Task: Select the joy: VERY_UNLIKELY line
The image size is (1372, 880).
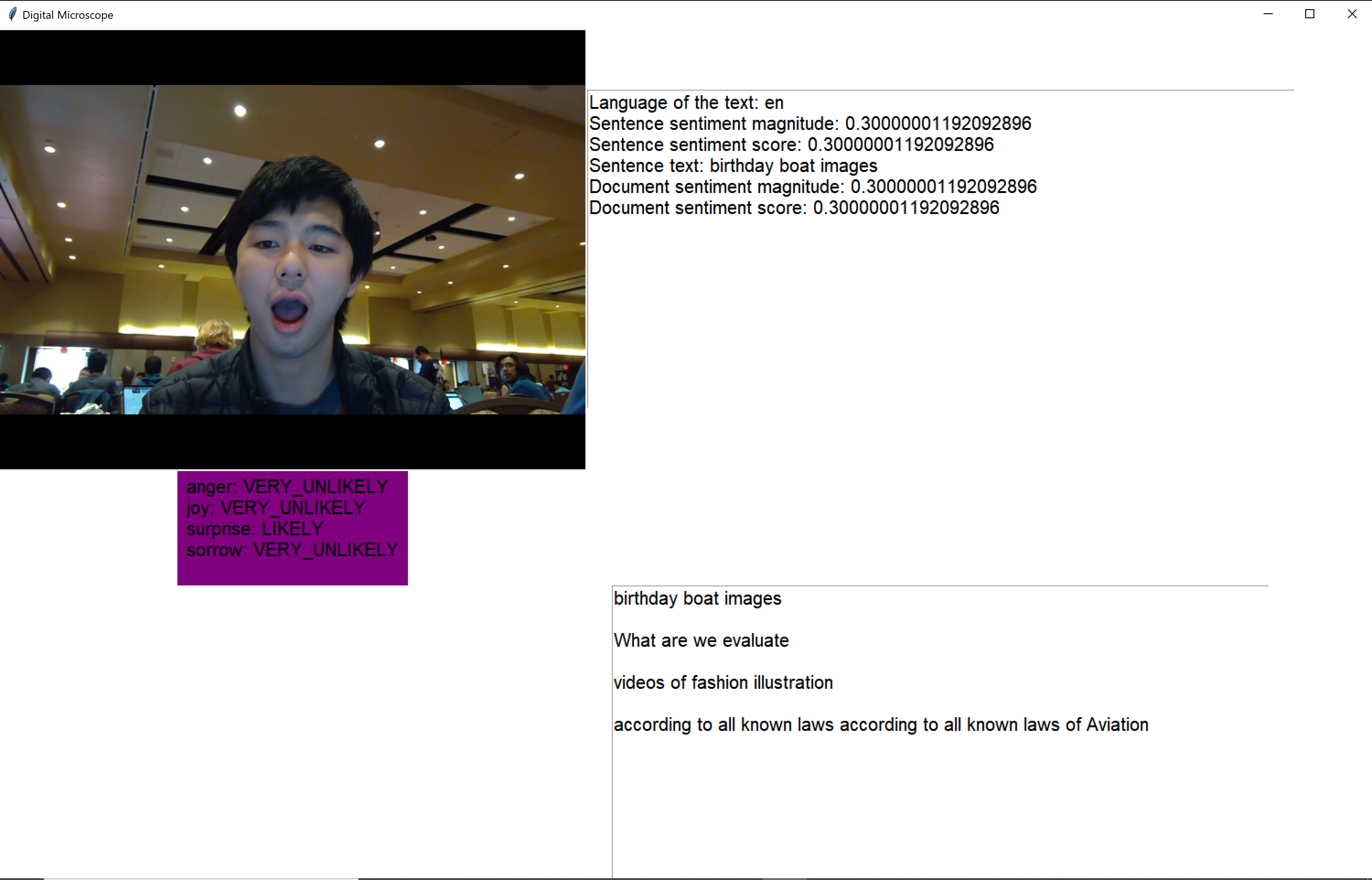Action: [x=276, y=508]
